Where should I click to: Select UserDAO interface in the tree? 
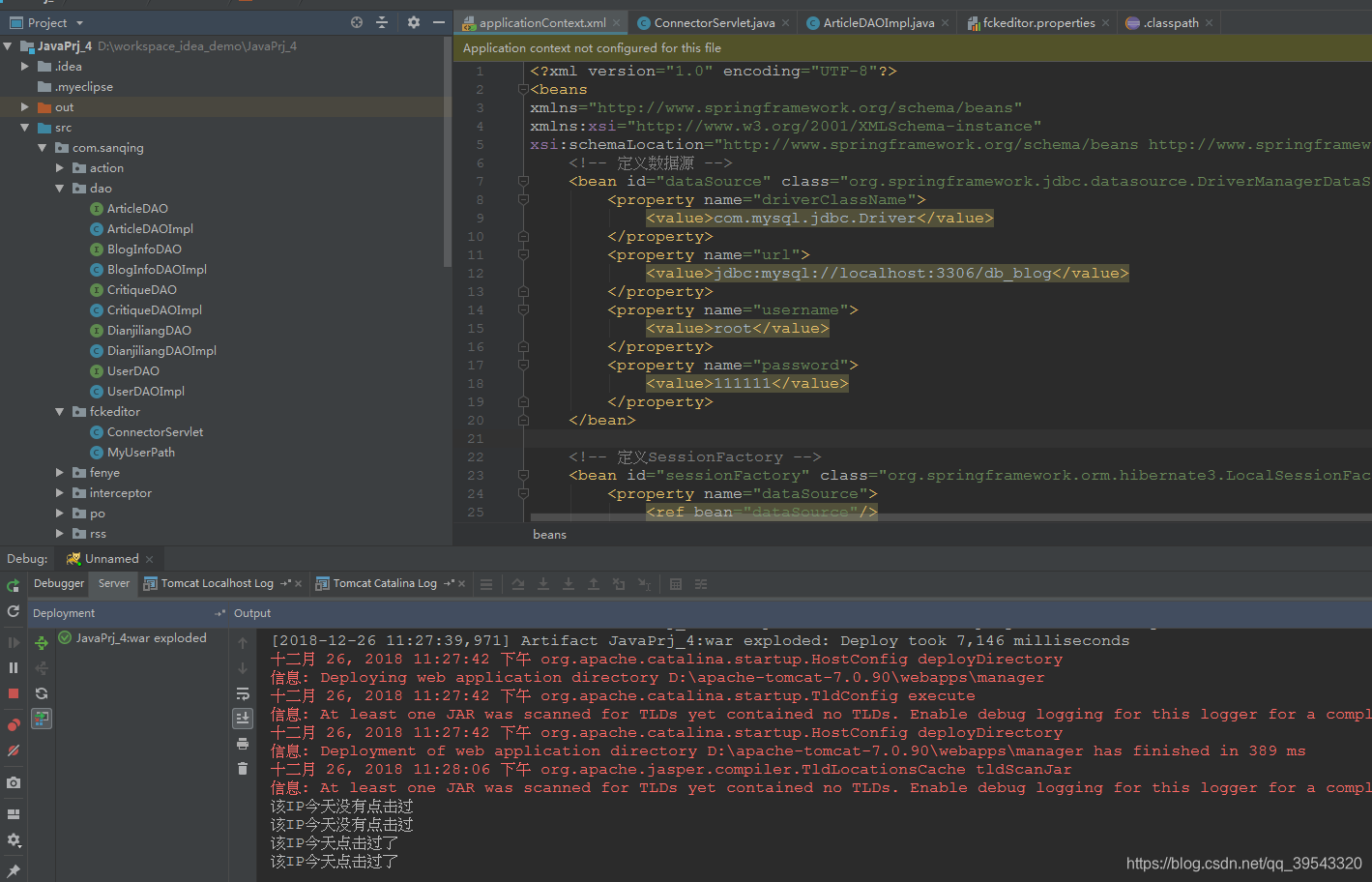[x=133, y=371]
